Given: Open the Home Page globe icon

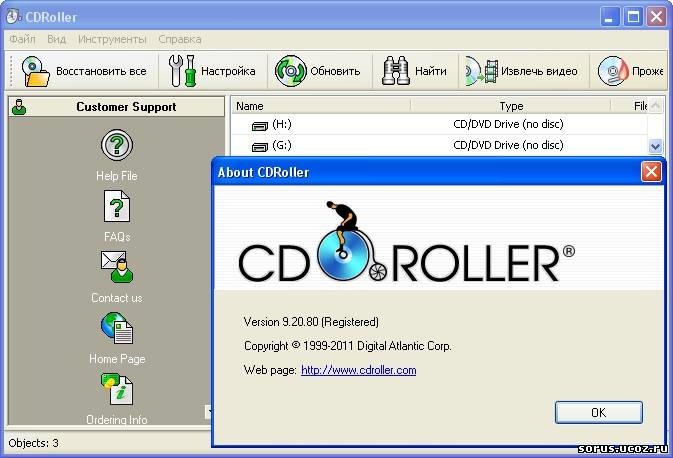Looking at the screenshot, I should coord(117,328).
